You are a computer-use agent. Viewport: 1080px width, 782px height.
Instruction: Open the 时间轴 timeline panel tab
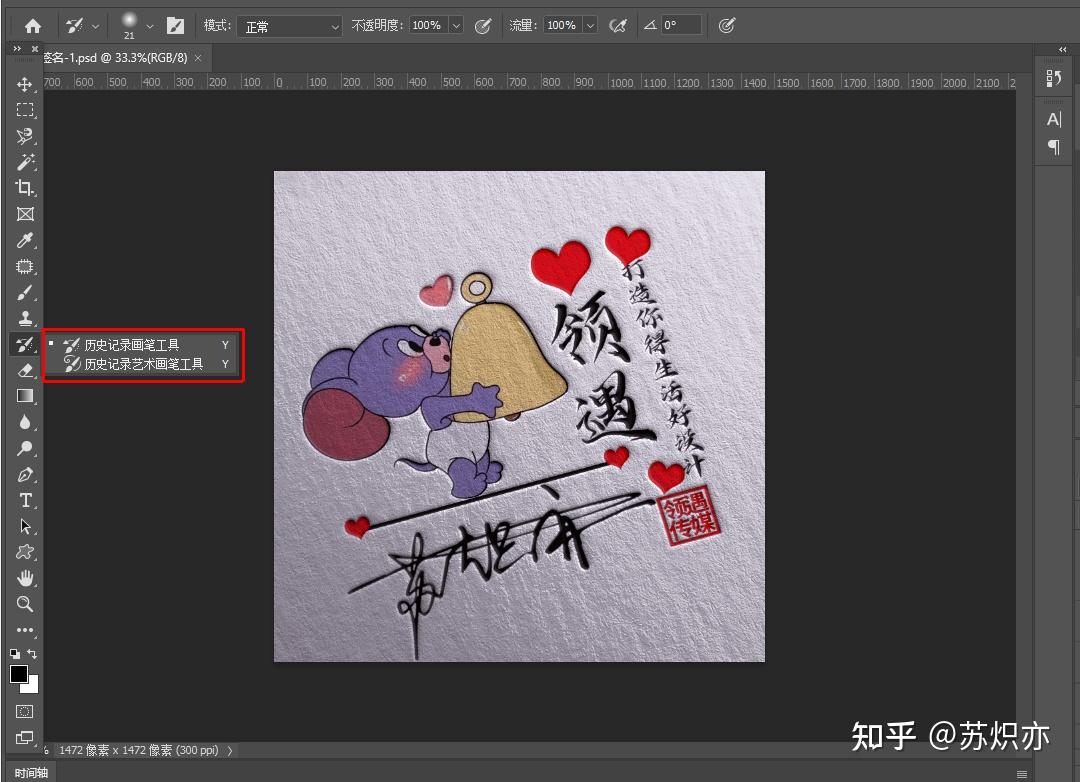(x=31, y=773)
